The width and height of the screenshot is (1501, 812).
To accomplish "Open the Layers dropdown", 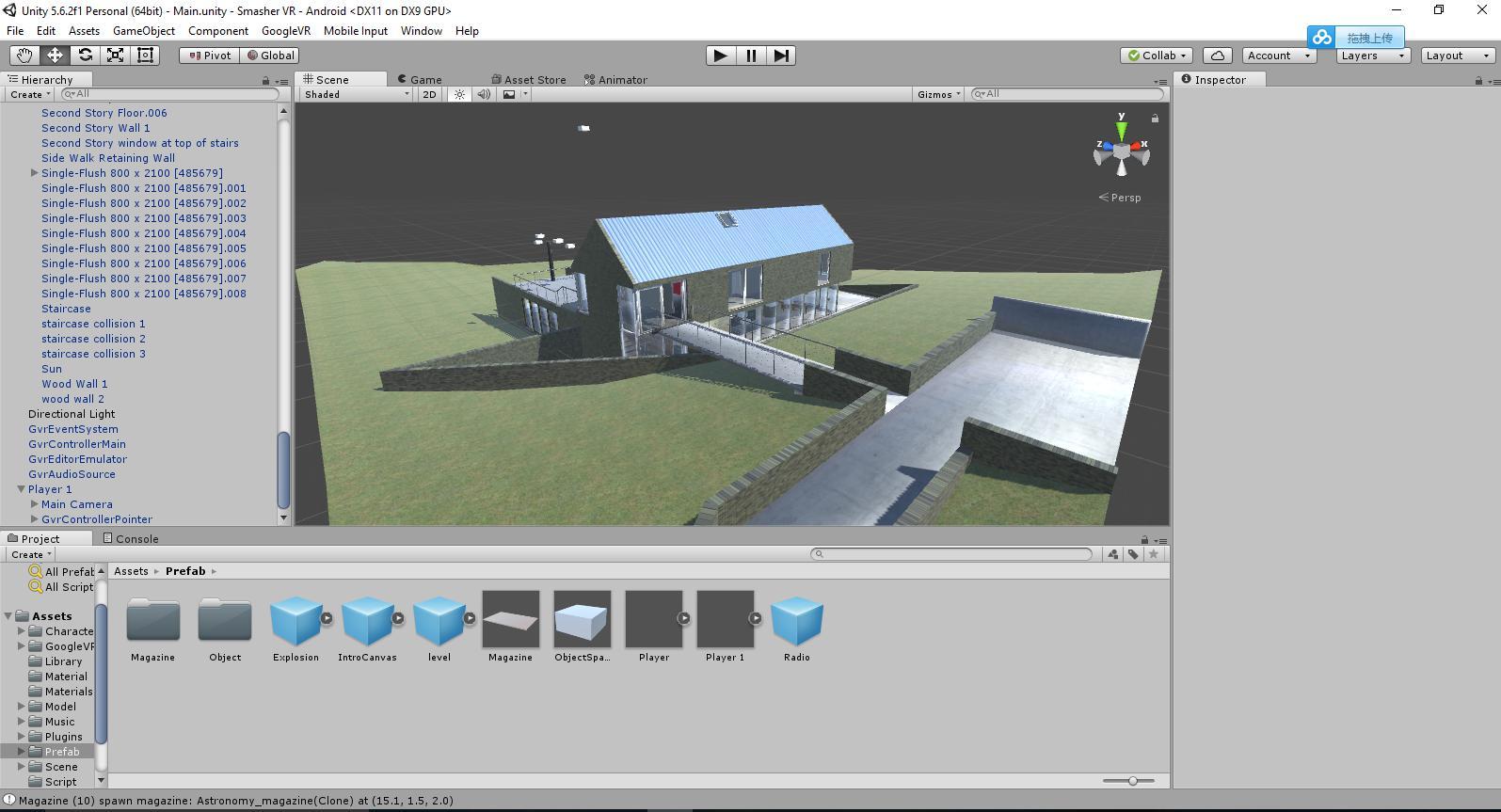I will (x=1371, y=56).
